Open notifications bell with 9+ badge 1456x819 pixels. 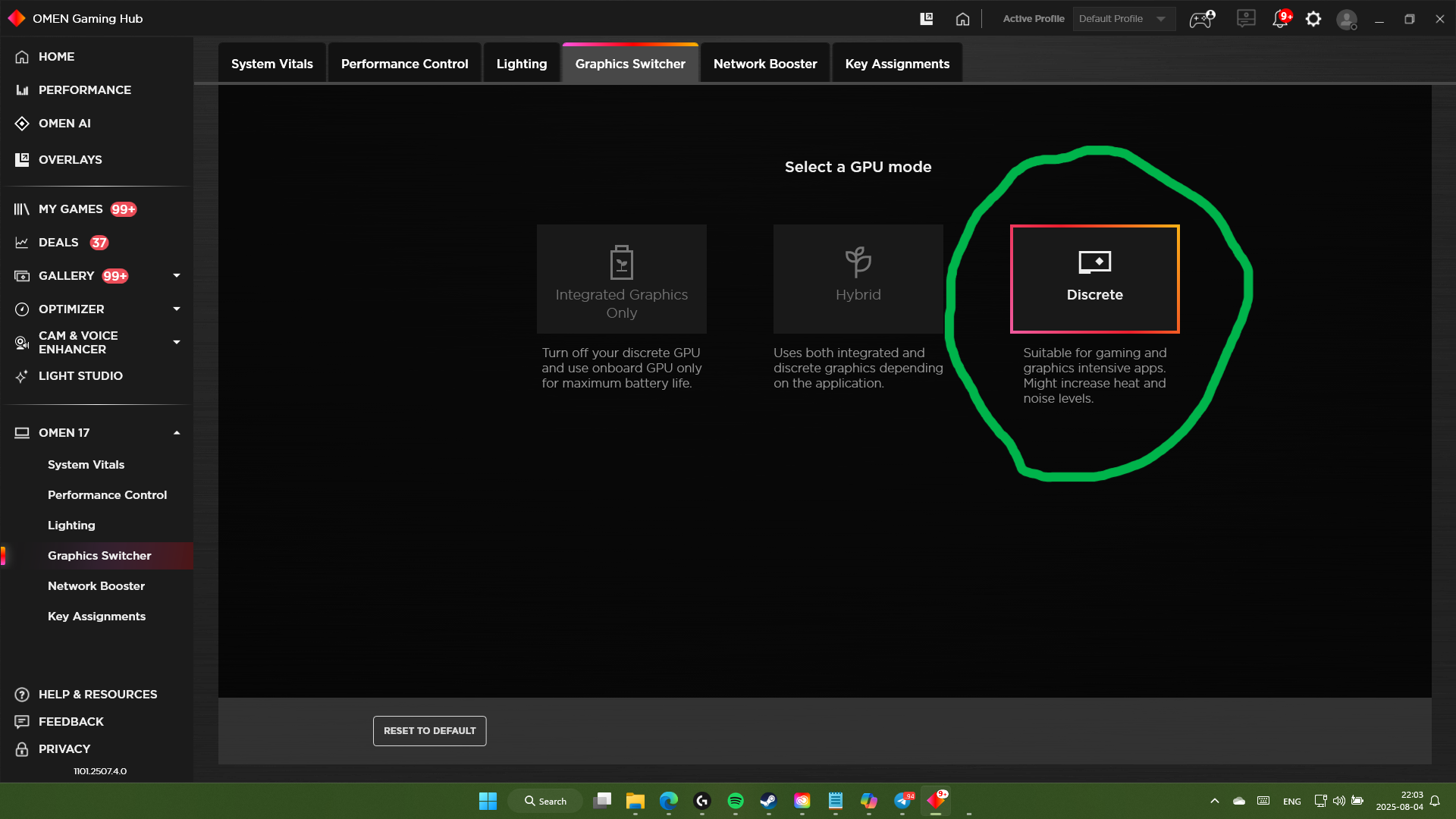pyautogui.click(x=1282, y=19)
